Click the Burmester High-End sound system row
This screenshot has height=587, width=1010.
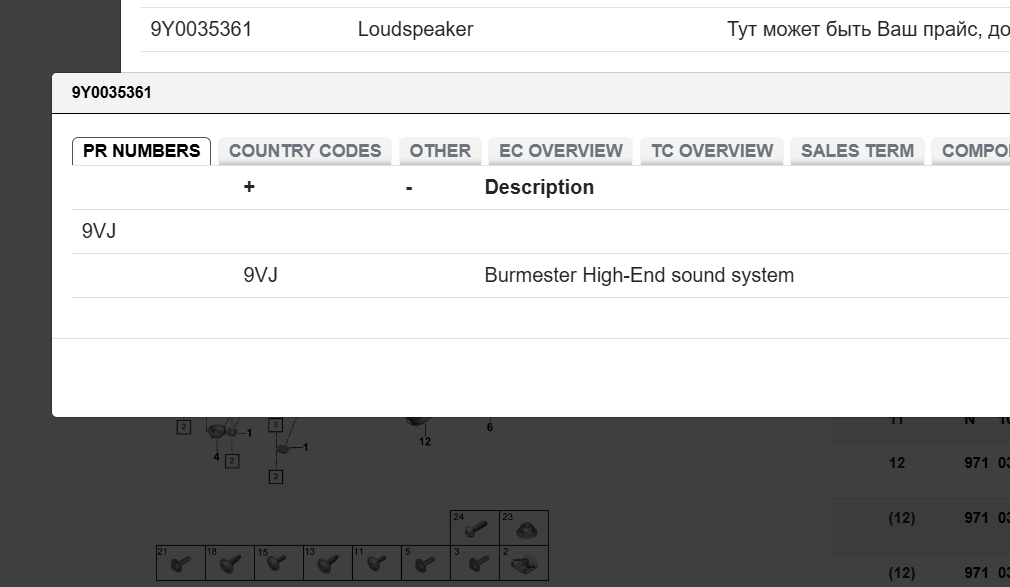[x=639, y=275]
